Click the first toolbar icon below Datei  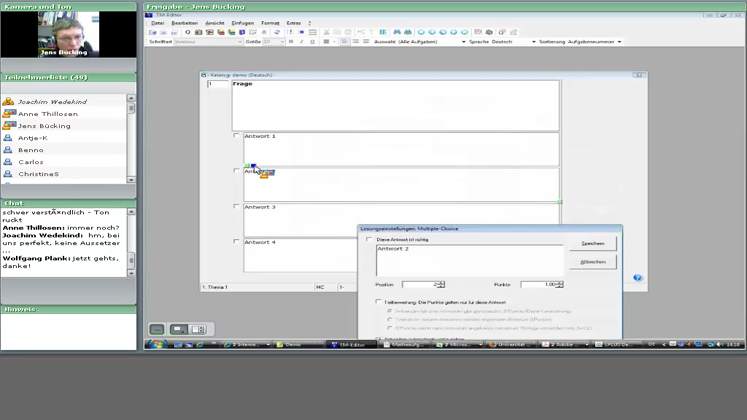[153, 32]
